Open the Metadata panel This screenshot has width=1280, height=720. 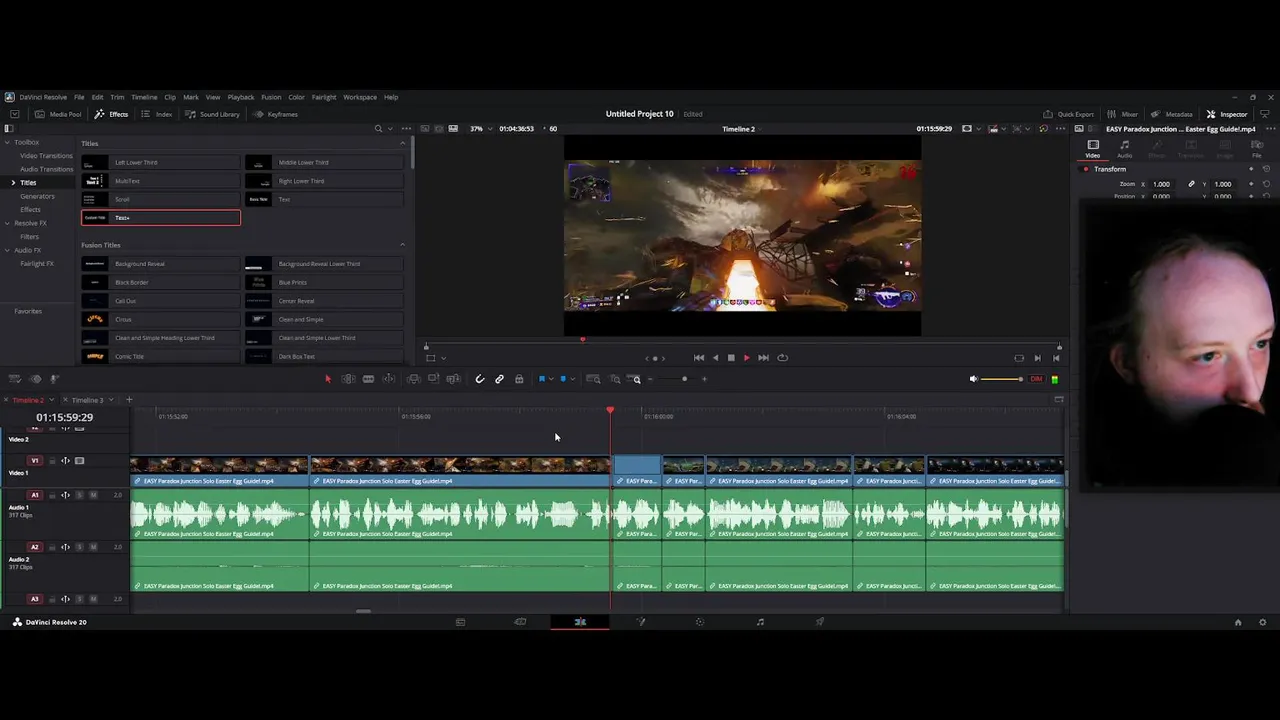click(1171, 114)
